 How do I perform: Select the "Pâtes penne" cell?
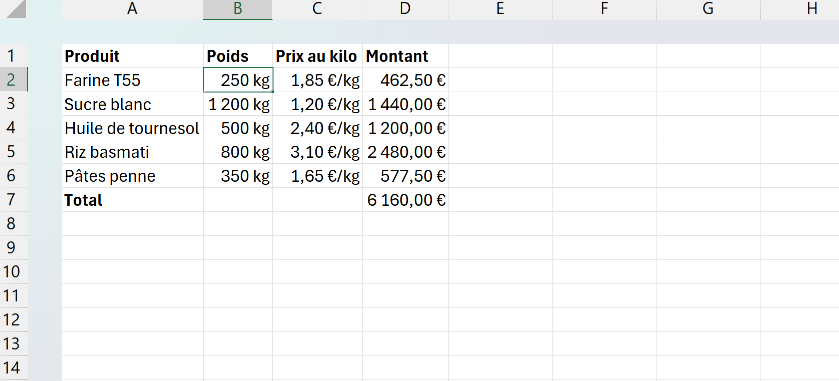point(132,176)
